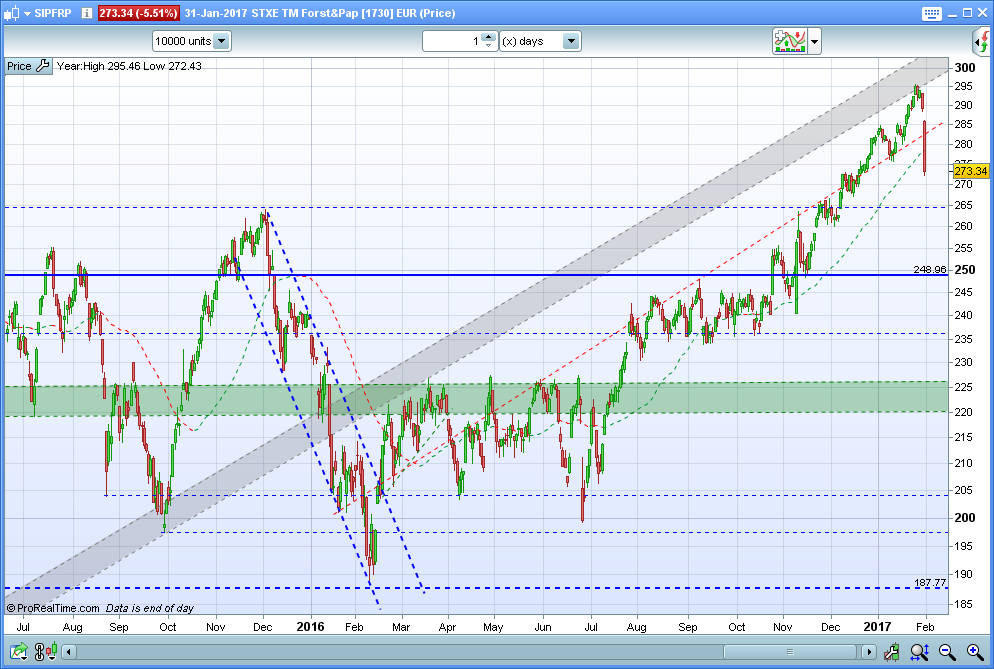Click the horizontal scrollbar thumb
This screenshot has height=669, width=994.
click(789, 652)
